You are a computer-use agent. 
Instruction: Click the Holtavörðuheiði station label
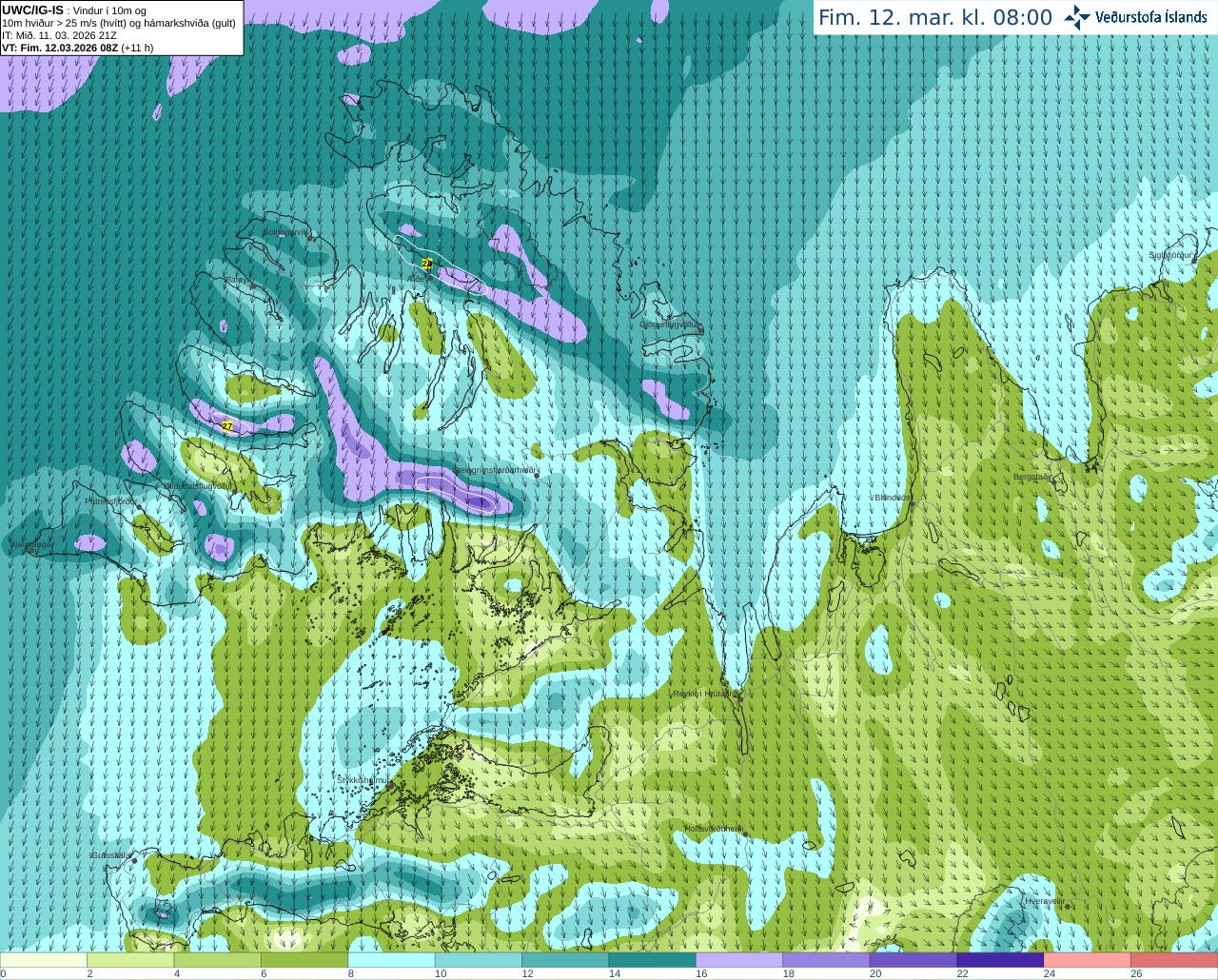point(714,829)
